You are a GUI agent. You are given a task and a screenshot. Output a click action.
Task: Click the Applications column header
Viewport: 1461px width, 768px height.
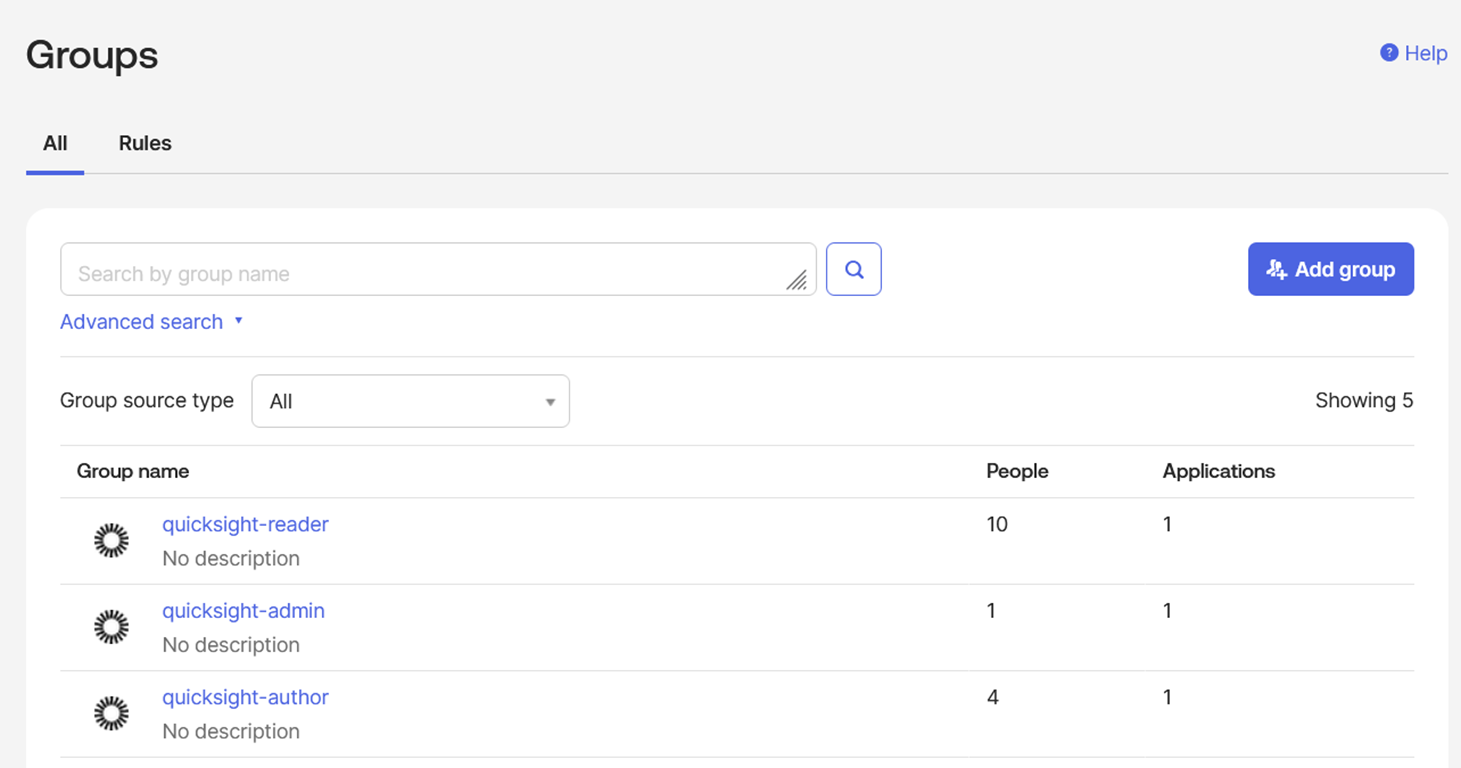pyautogui.click(x=1218, y=471)
